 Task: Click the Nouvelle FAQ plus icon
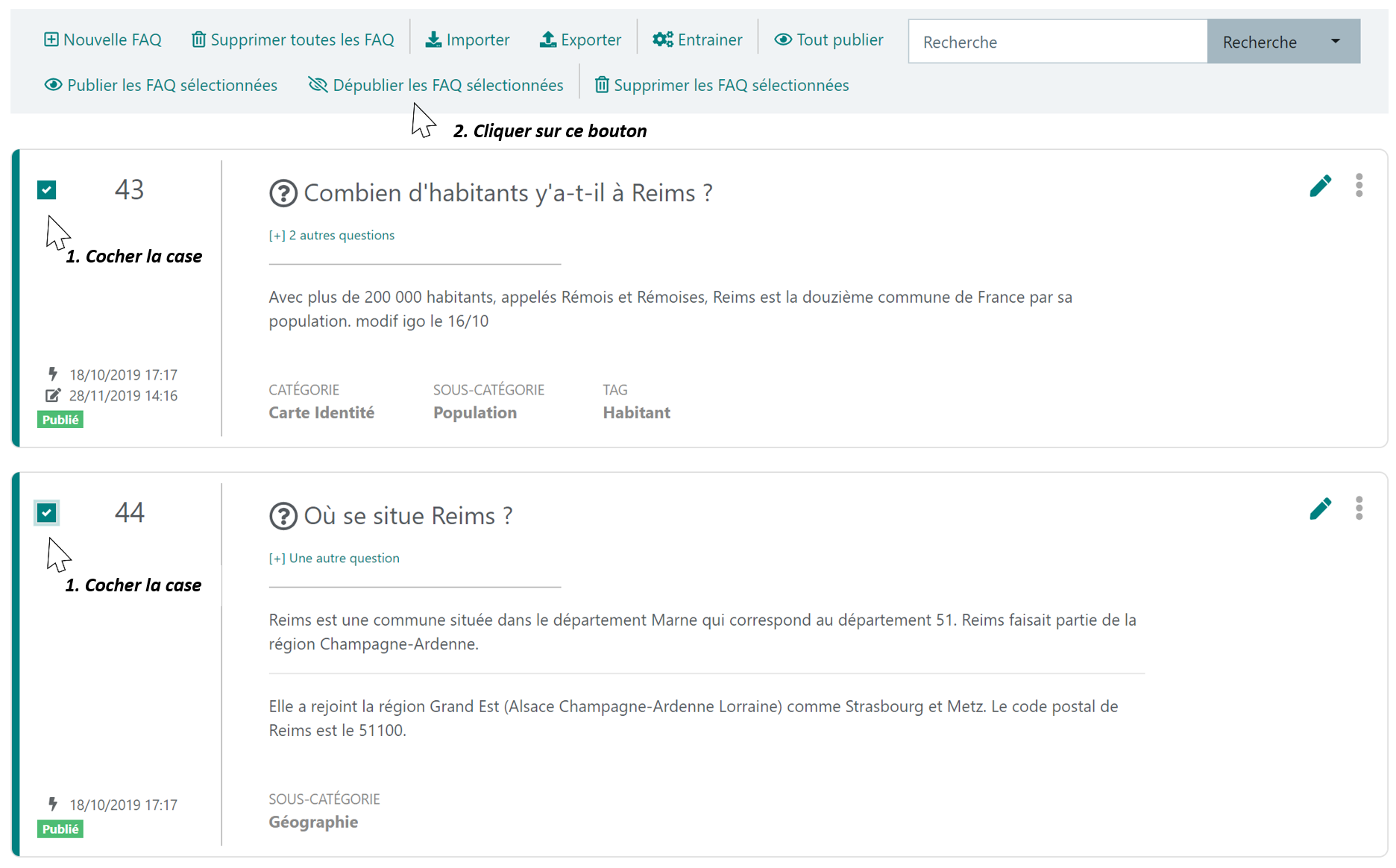[51, 40]
